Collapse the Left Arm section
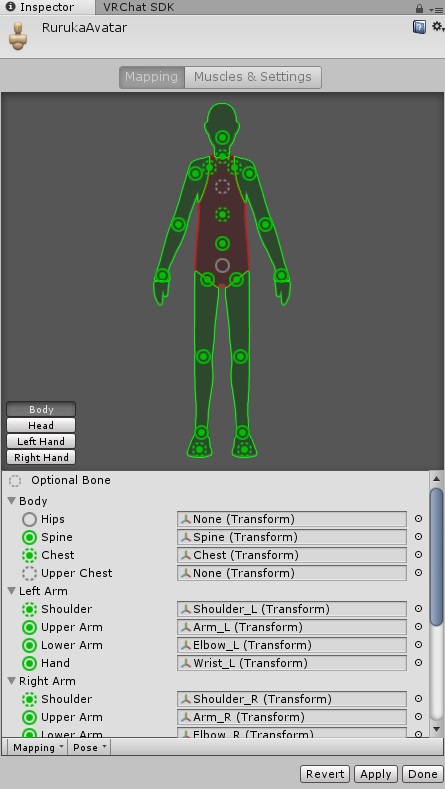Image resolution: width=445 pixels, height=789 pixels. (x=12, y=591)
